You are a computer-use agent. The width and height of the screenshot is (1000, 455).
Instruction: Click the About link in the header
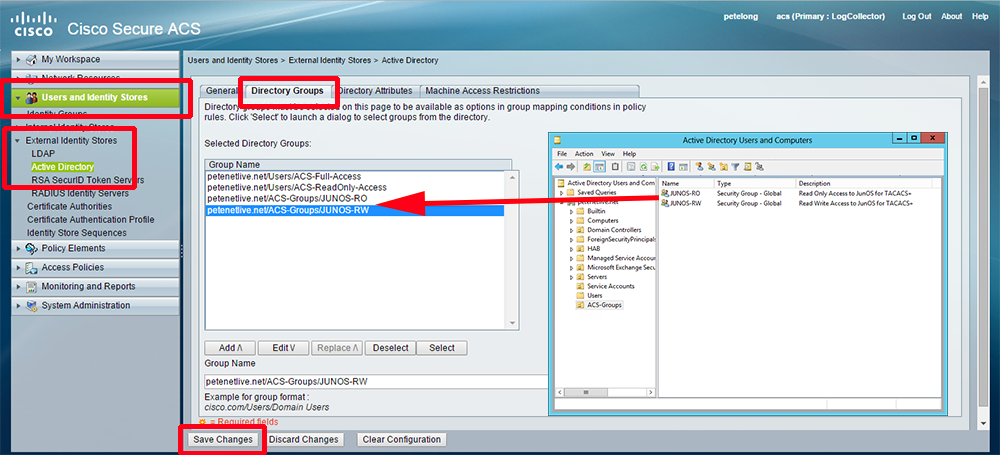click(x=952, y=17)
